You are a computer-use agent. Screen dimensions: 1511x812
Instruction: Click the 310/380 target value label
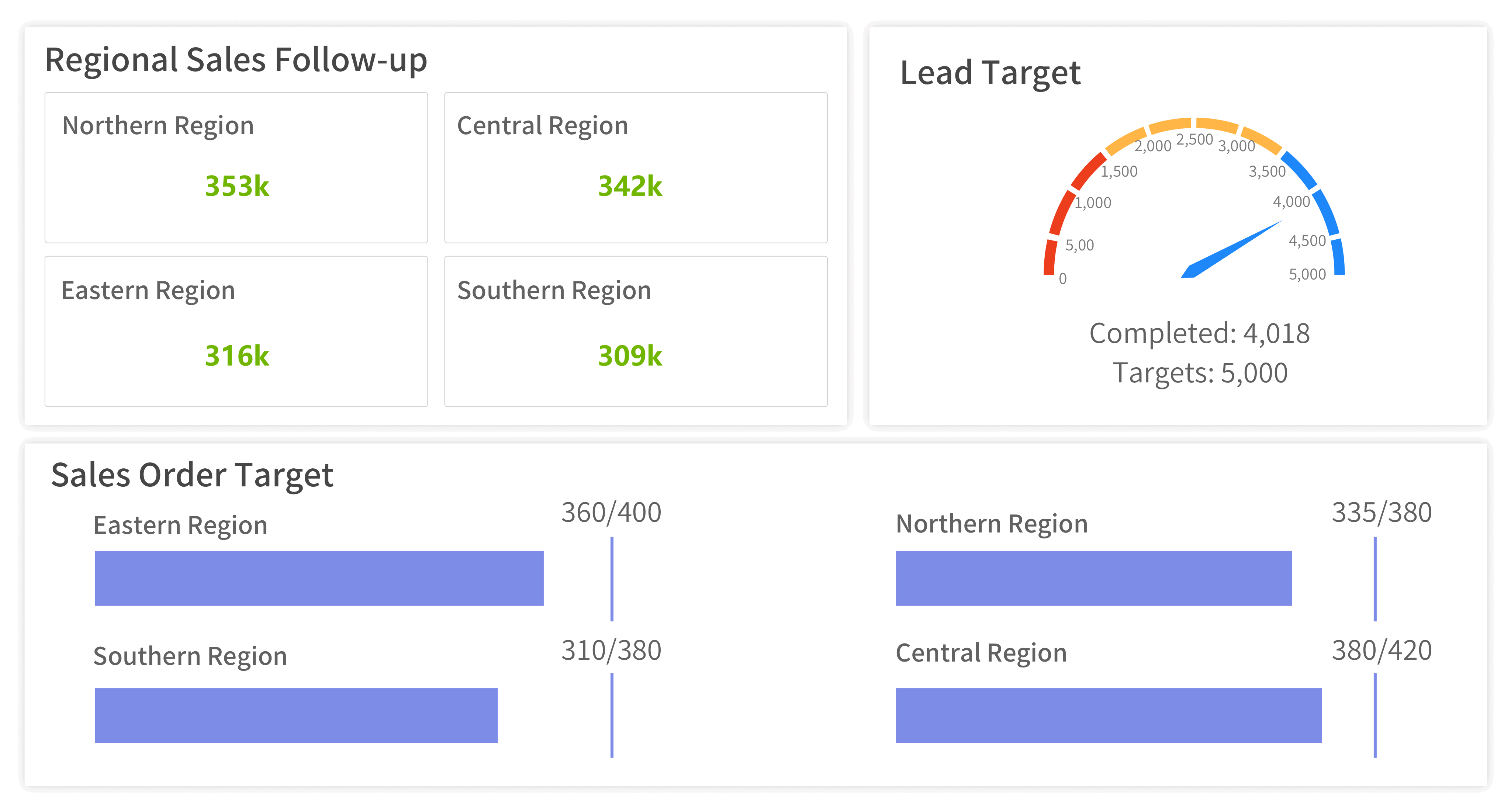tap(611, 650)
